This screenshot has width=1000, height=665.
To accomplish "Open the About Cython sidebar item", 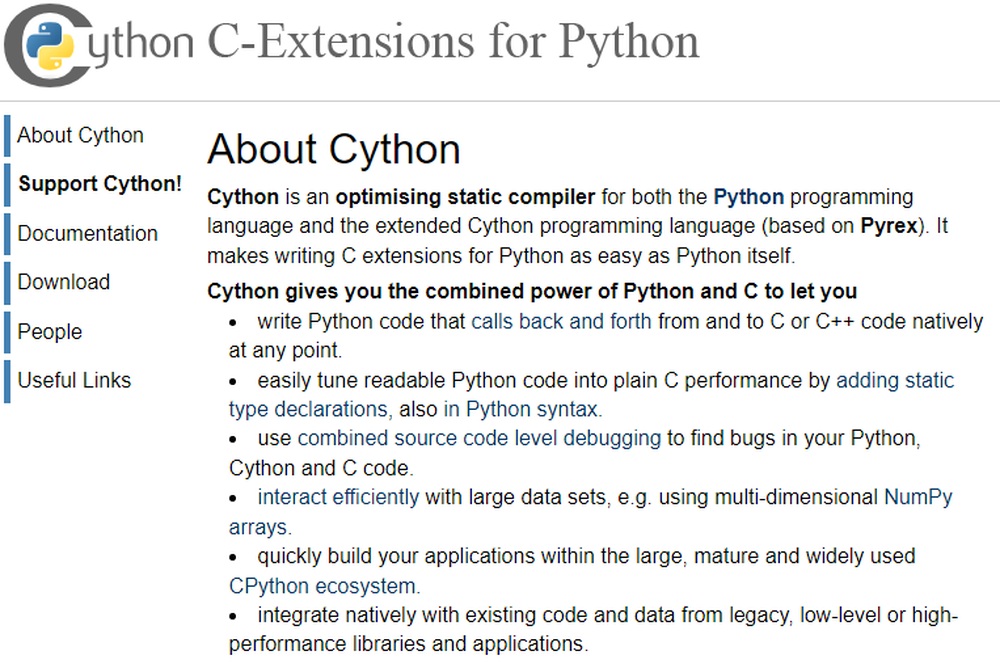I will pyautogui.click(x=80, y=135).
